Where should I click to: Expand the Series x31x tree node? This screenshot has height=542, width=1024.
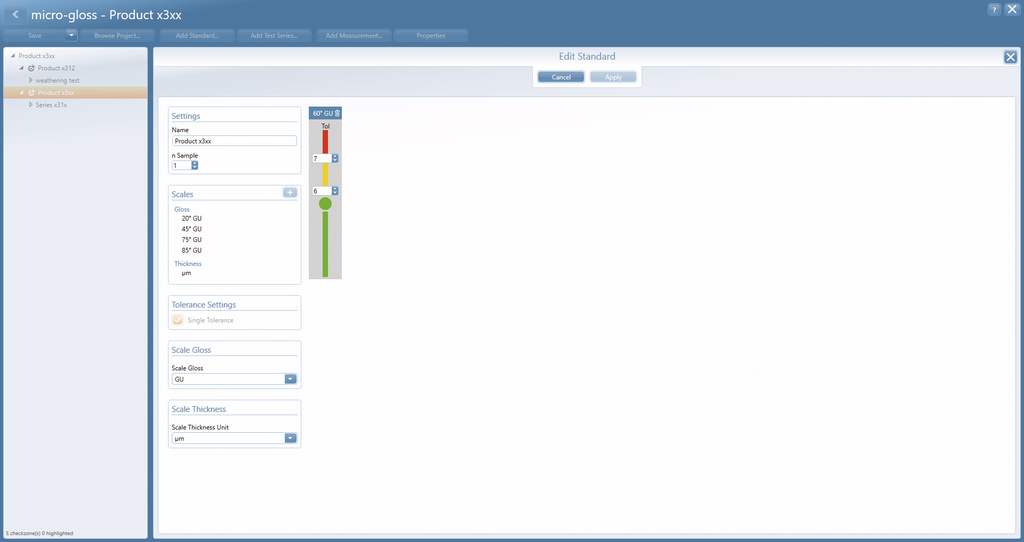pos(30,104)
